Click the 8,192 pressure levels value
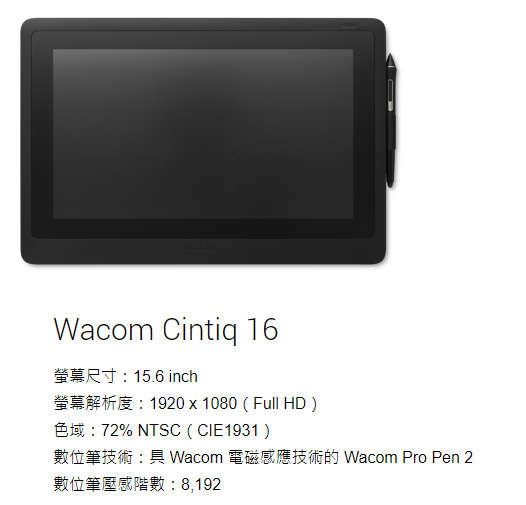This screenshot has width=526, height=505. pos(201,484)
